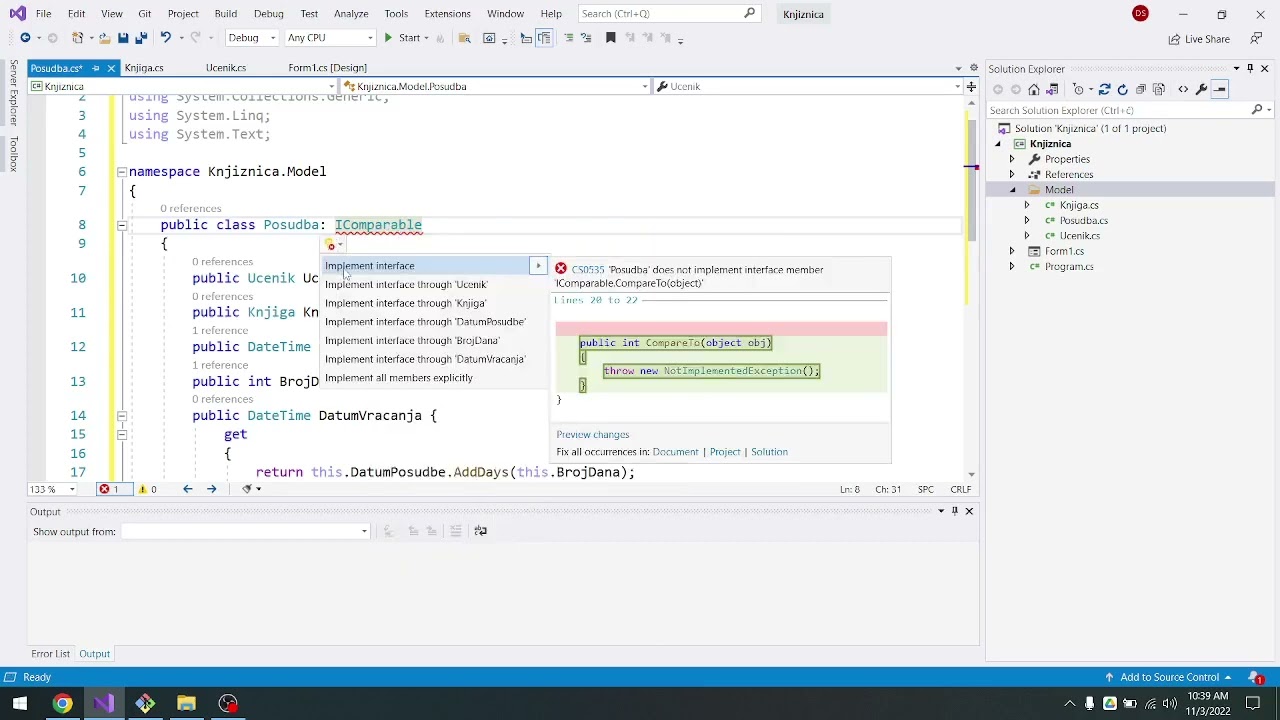Click Add to Source Control button
Image resolution: width=1280 pixels, height=720 pixels.
1169,678
